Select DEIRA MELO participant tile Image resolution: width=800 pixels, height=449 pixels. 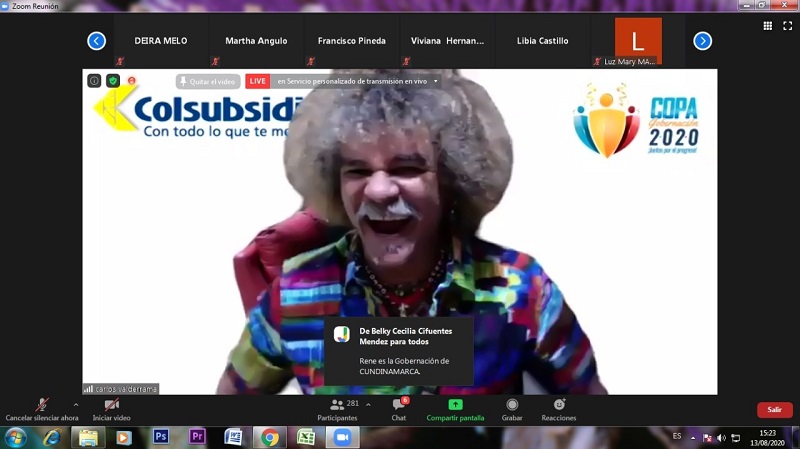tap(161, 41)
